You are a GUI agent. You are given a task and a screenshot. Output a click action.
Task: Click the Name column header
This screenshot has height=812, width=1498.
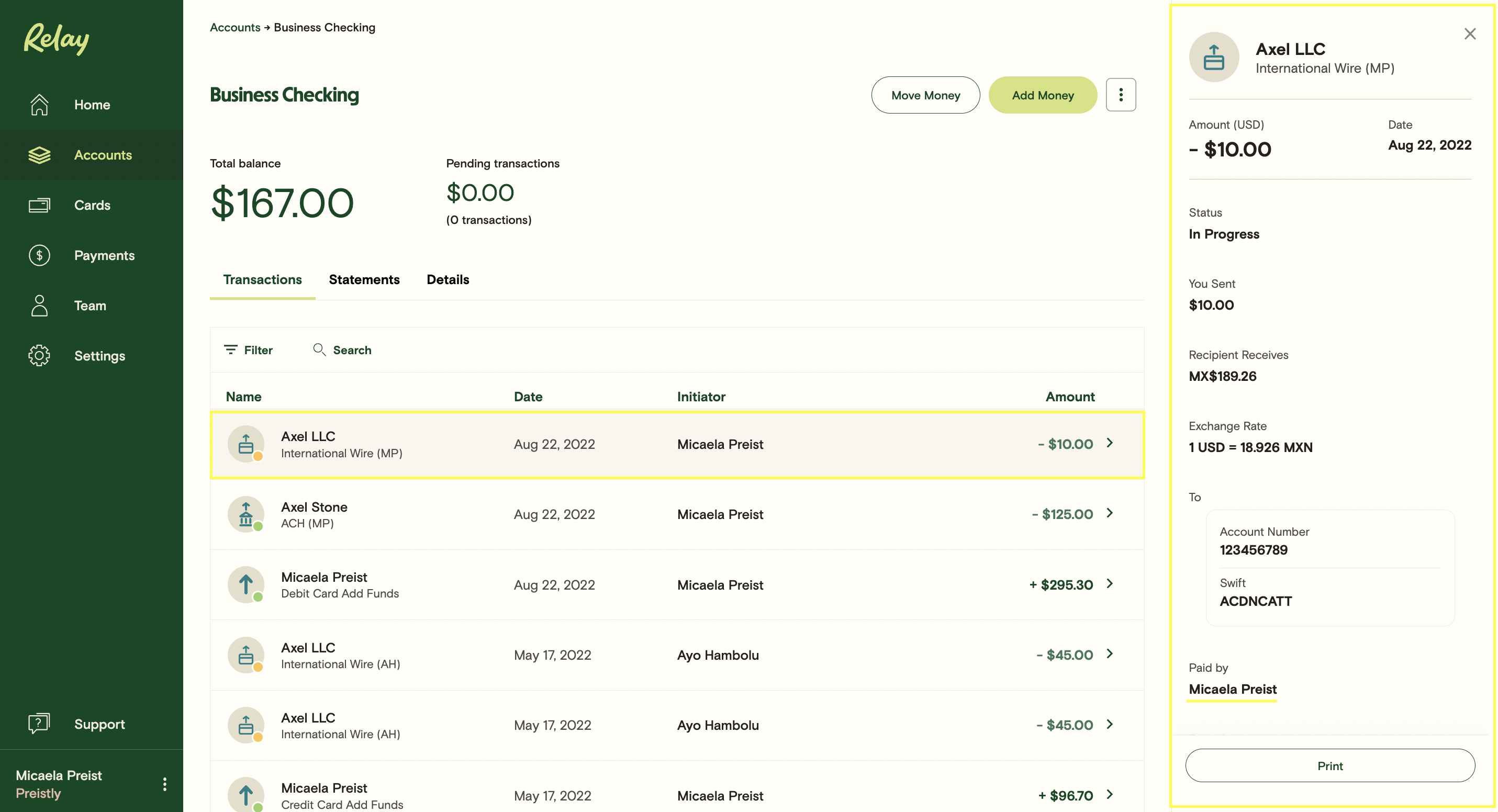coord(244,397)
